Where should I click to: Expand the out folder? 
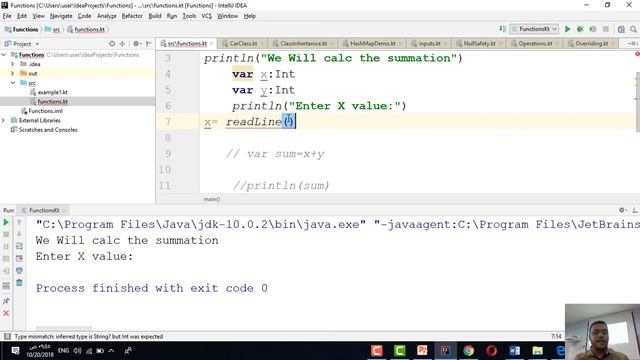click(x=13, y=73)
